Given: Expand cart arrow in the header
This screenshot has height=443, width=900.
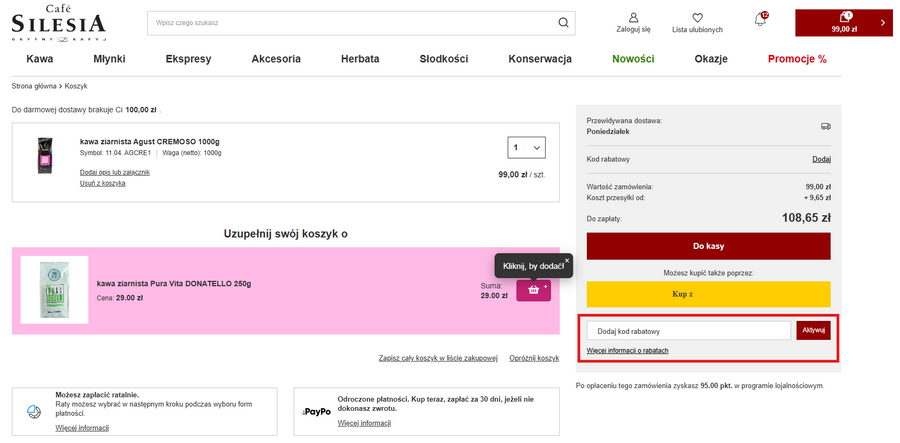Looking at the screenshot, I should (x=882, y=22).
